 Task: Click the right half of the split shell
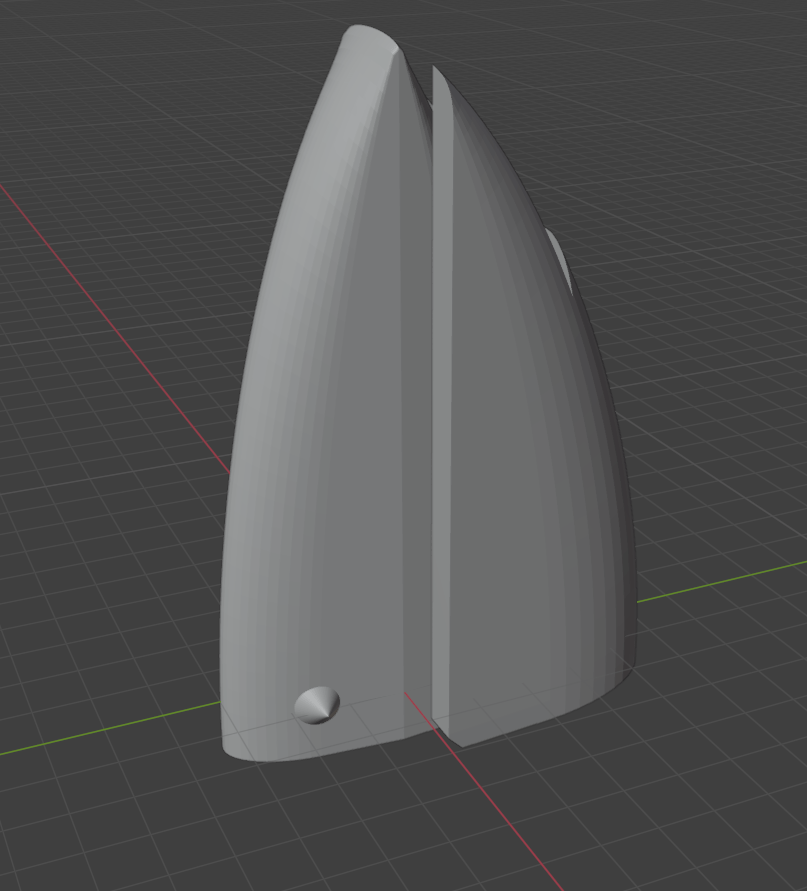point(530,450)
